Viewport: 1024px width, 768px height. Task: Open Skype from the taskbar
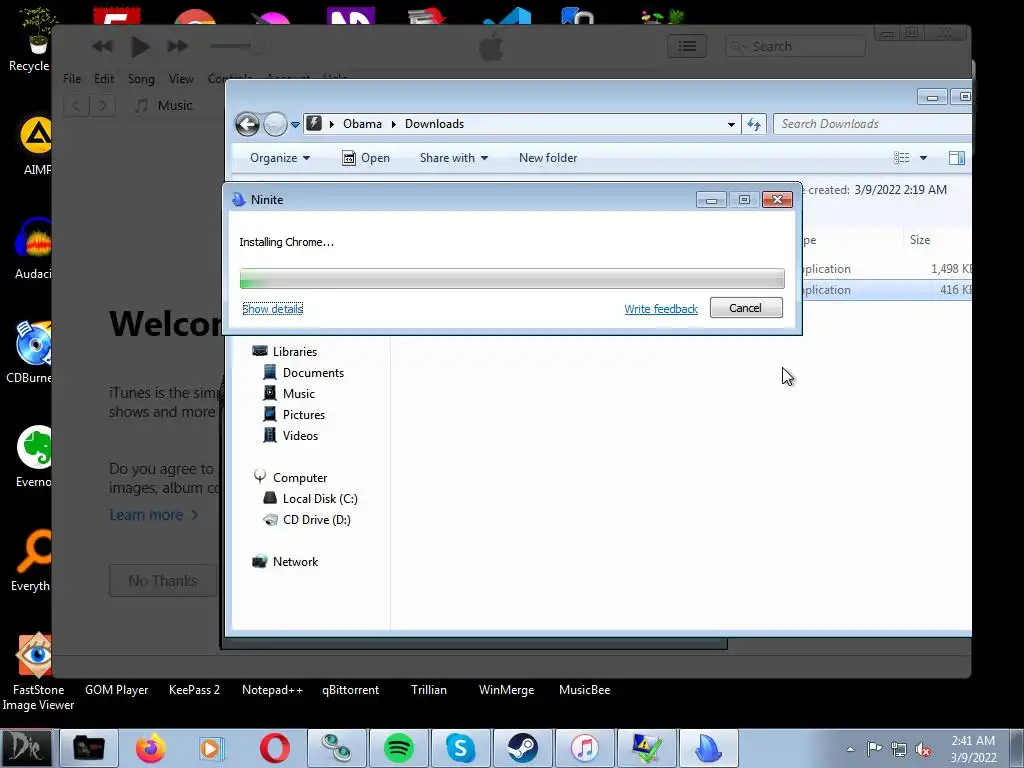[x=460, y=748]
